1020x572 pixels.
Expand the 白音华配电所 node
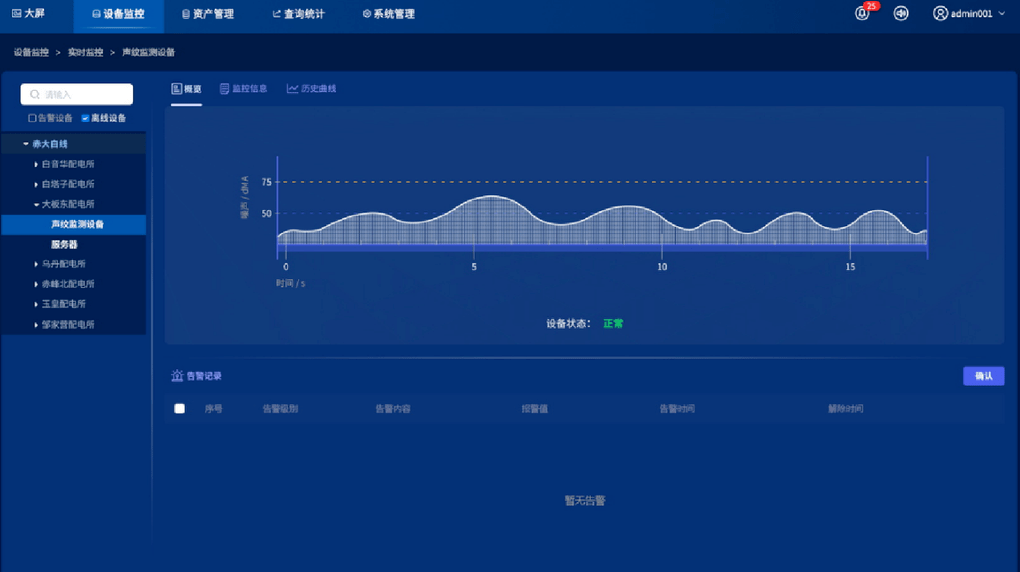36,164
